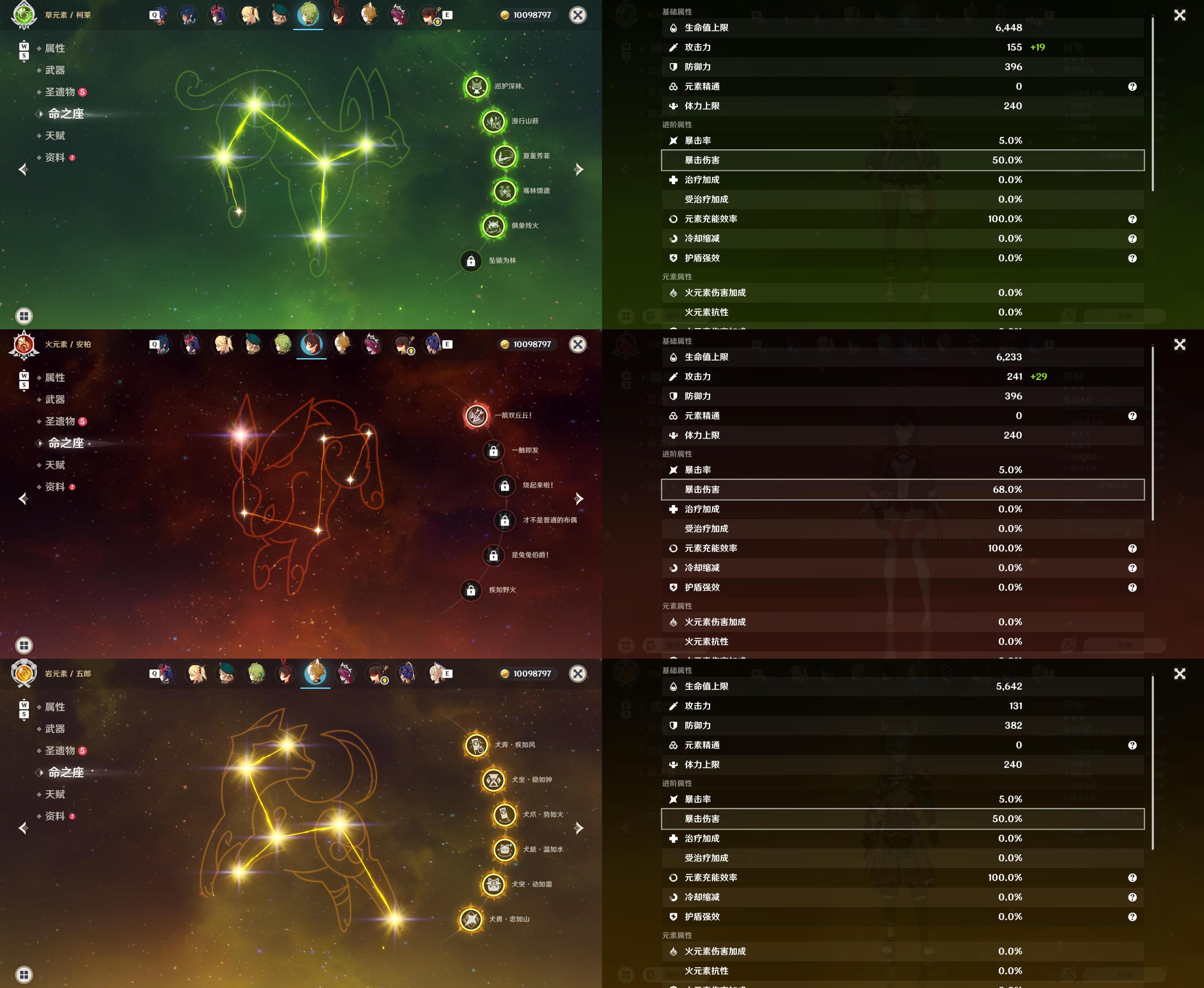Click the Geo element emblem beside 岩元素 / 五郎

point(24,673)
